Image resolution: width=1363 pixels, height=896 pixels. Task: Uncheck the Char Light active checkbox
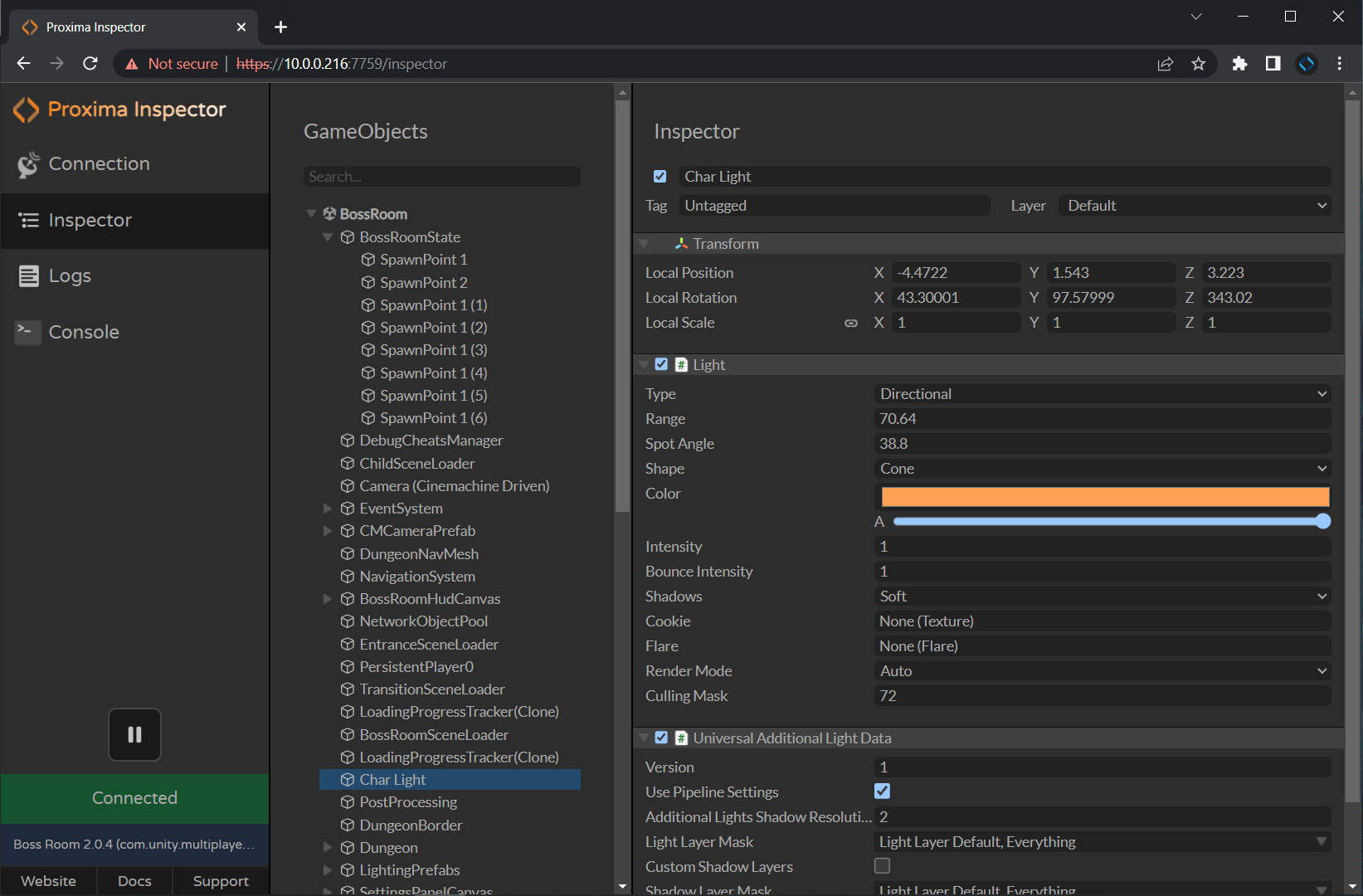coord(660,176)
